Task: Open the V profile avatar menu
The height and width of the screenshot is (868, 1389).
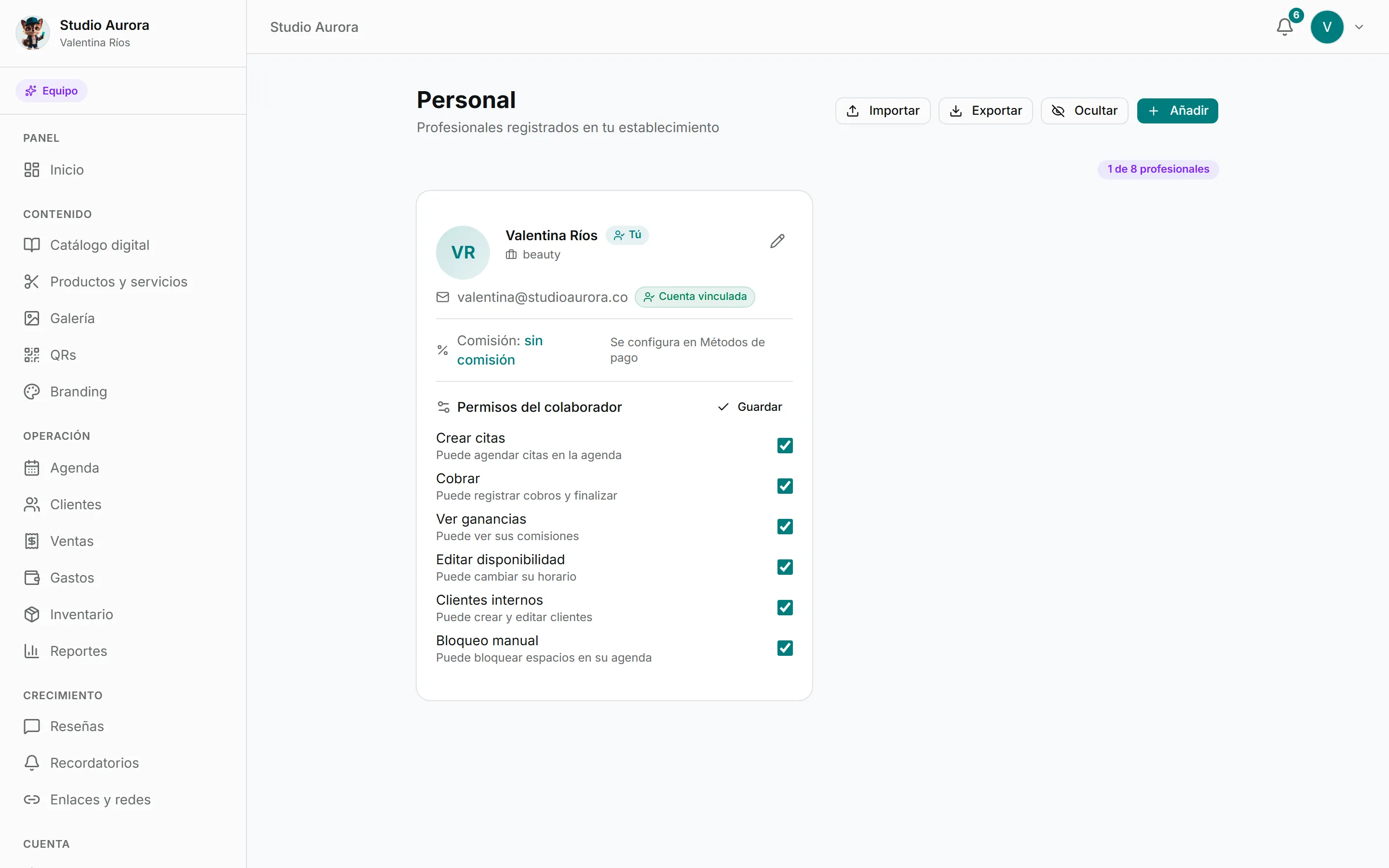Action: click(1326, 27)
